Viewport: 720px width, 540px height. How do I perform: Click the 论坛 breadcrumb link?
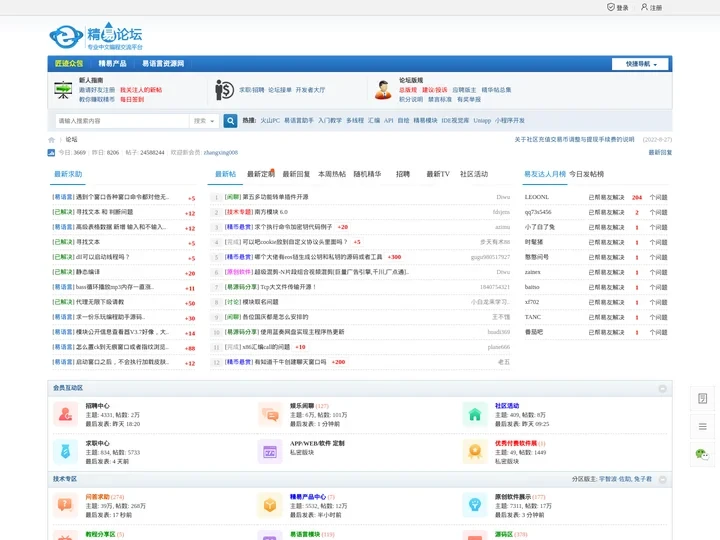click(71, 140)
